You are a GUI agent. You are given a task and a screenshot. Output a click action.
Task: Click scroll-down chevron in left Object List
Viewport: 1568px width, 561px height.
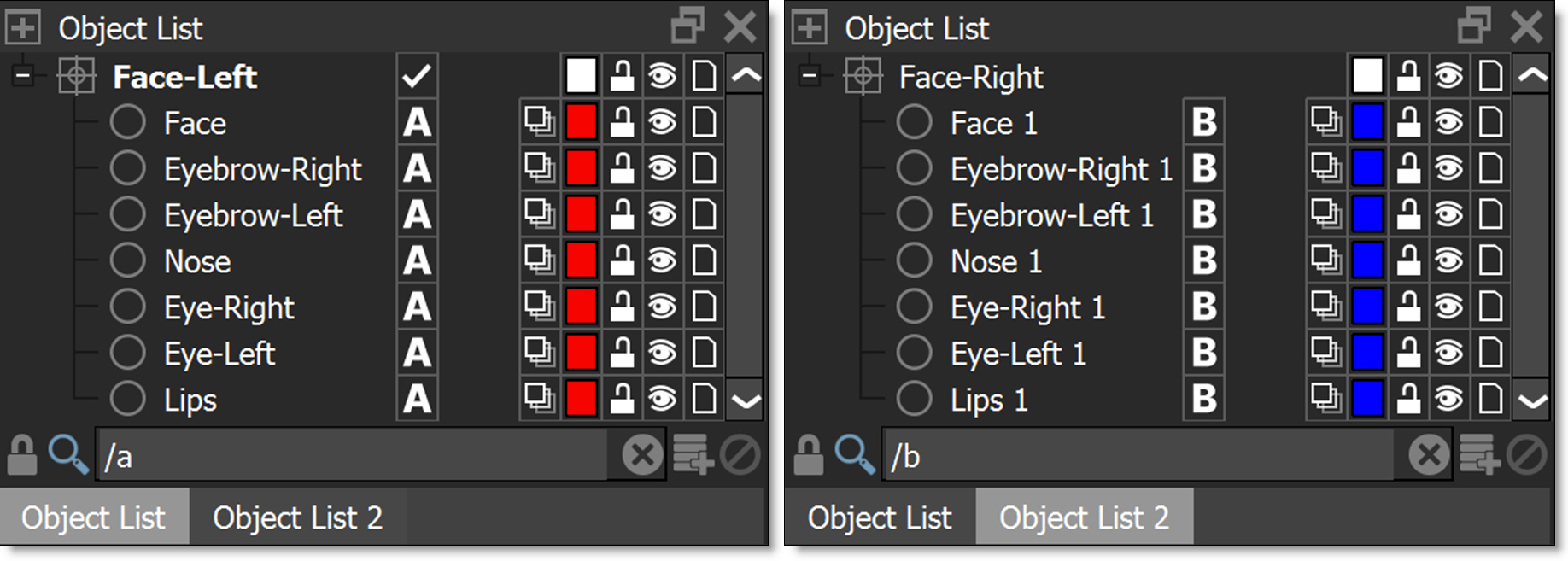746,400
